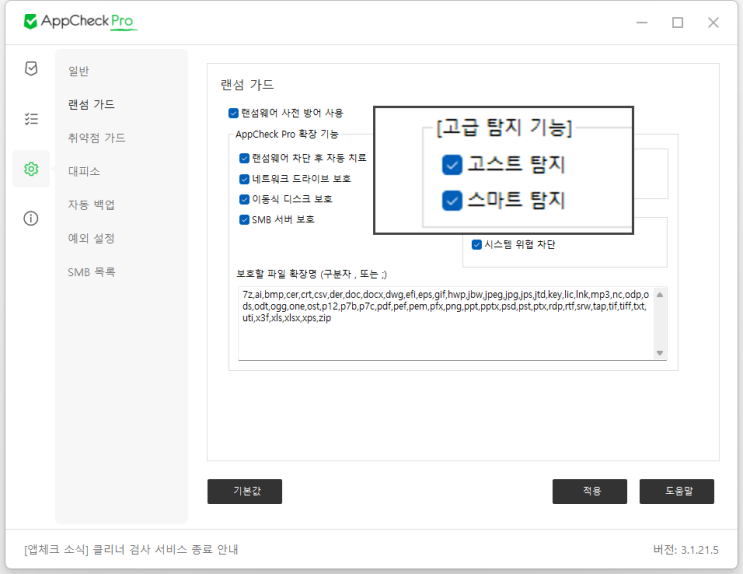Maximize the AppCheck Pro window

point(678,22)
